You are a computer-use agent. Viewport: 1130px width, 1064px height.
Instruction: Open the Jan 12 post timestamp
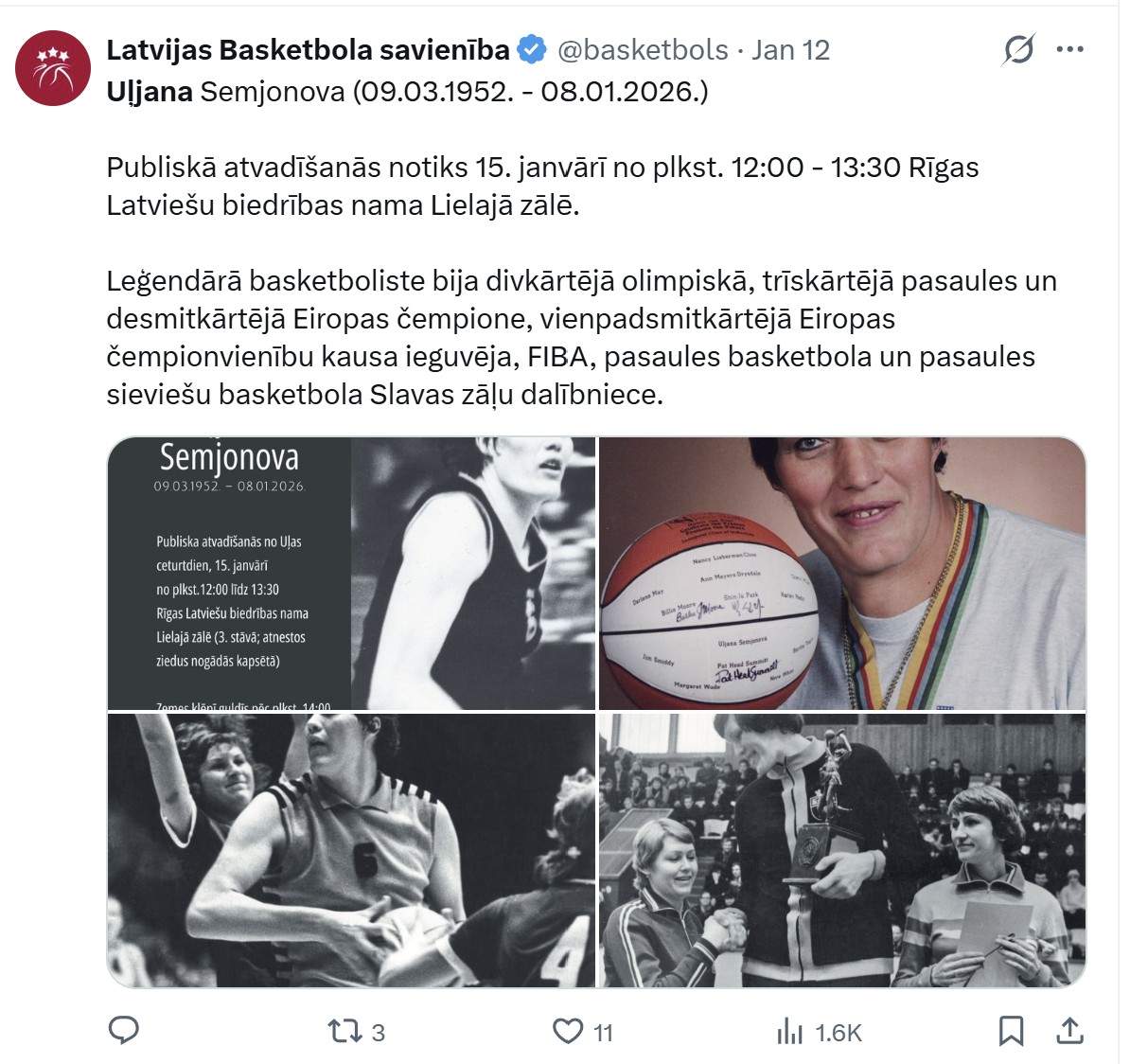[790, 50]
